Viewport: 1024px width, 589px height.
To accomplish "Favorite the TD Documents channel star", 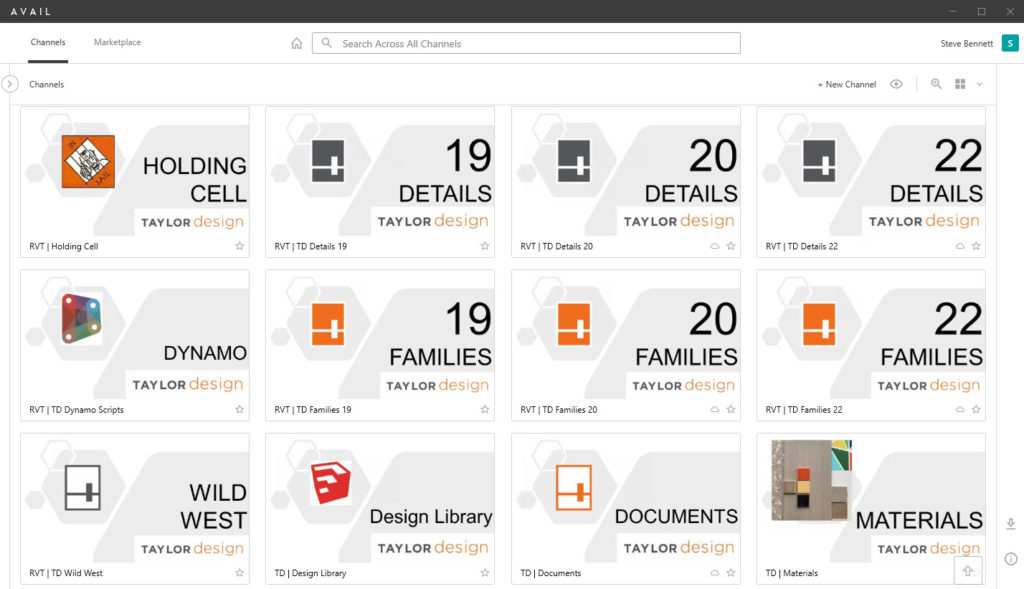I will click(x=731, y=573).
